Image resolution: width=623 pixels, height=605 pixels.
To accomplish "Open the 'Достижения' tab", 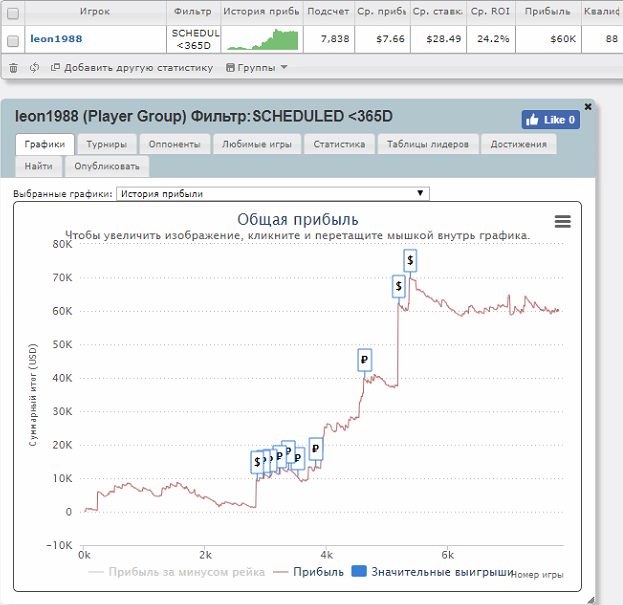I will click(519, 144).
